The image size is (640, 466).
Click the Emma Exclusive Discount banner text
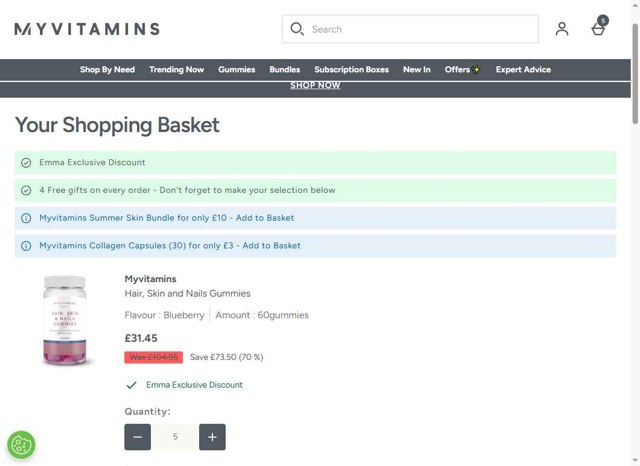pyautogui.click(x=92, y=162)
